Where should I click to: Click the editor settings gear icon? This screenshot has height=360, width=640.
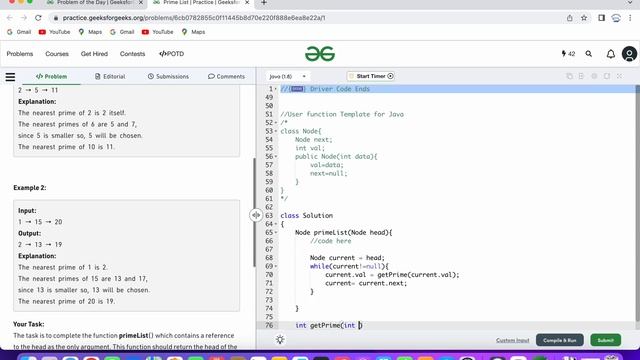pos(594,76)
